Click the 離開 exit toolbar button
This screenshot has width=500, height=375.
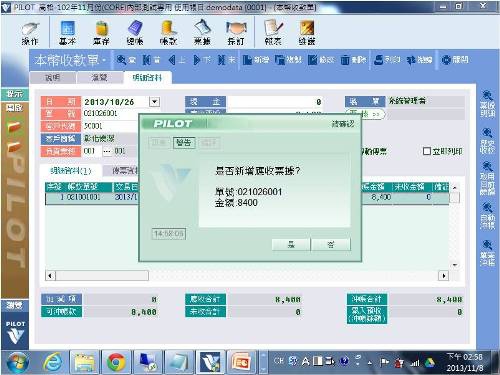[455, 60]
